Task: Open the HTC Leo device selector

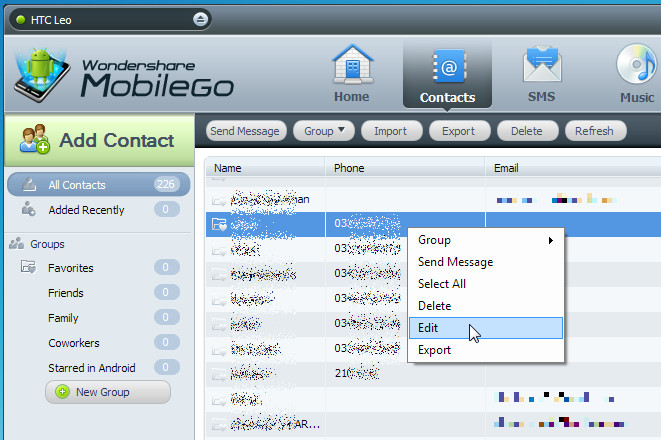Action: click(x=110, y=19)
